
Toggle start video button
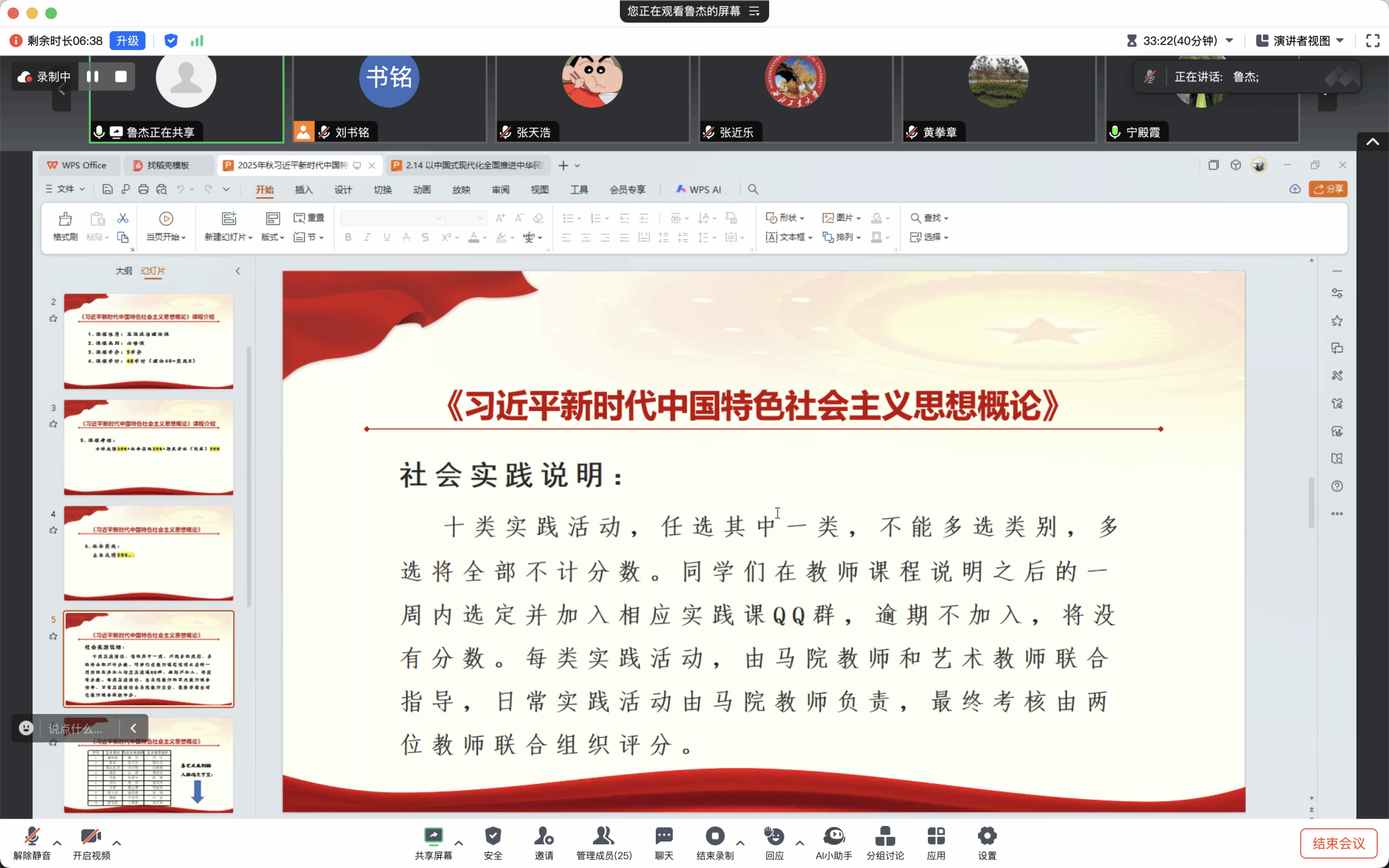91,836
